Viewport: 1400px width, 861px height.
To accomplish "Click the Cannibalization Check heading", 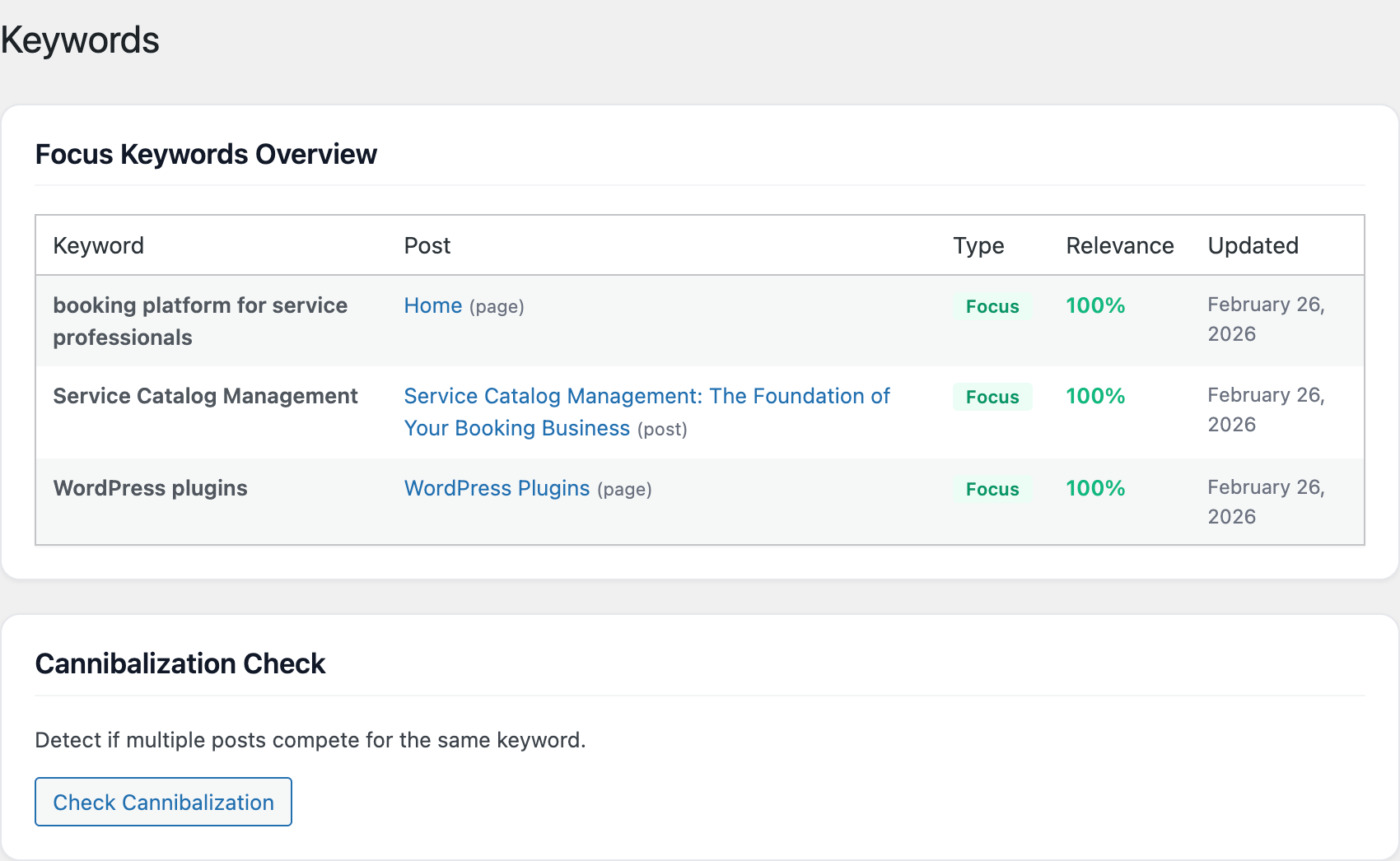I will [x=180, y=663].
